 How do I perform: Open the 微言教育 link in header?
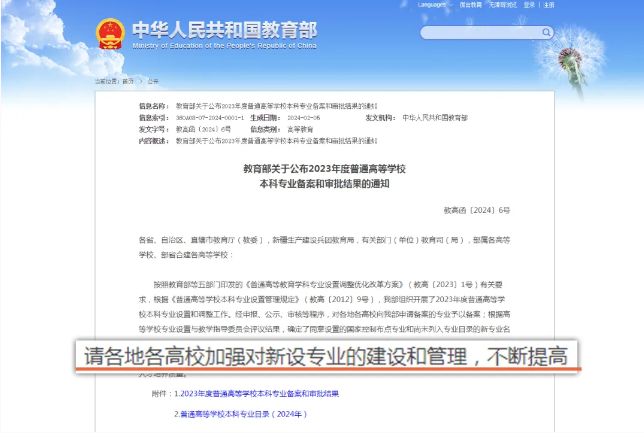tap(471, 5)
